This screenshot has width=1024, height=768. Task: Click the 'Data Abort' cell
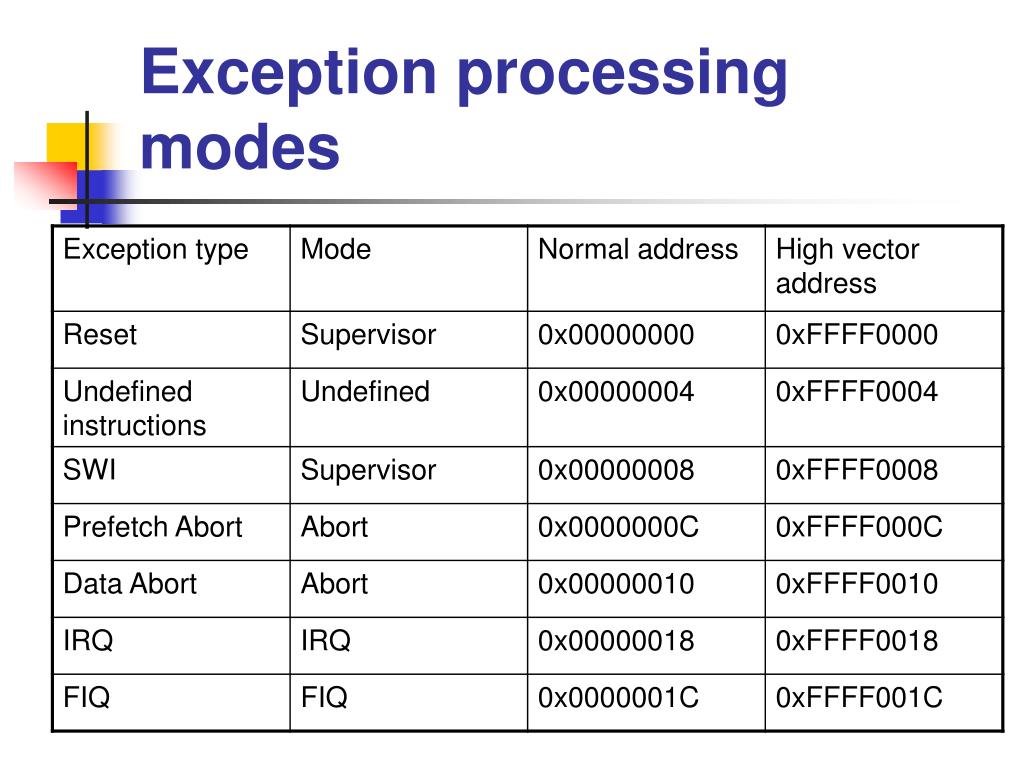171,588
